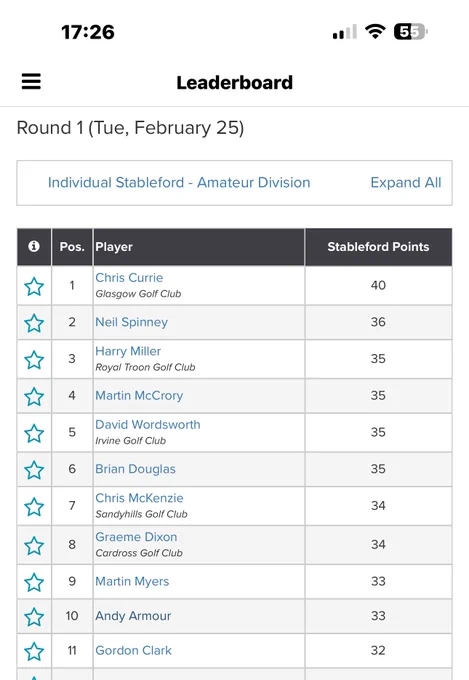Image resolution: width=469 pixels, height=680 pixels.
Task: Tap the star beside Martin McCrory
Action: [34, 396]
